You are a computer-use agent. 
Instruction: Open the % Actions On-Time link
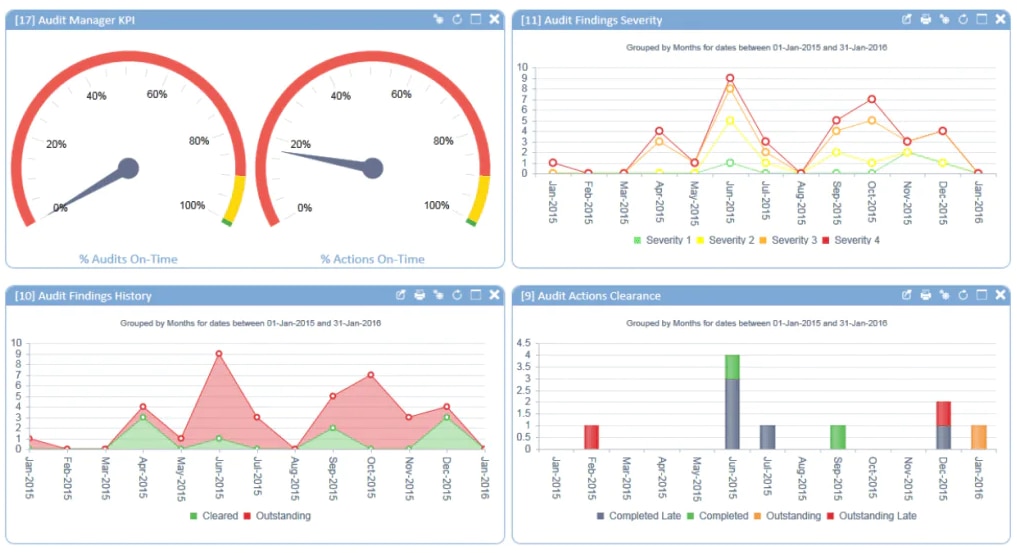click(x=372, y=259)
